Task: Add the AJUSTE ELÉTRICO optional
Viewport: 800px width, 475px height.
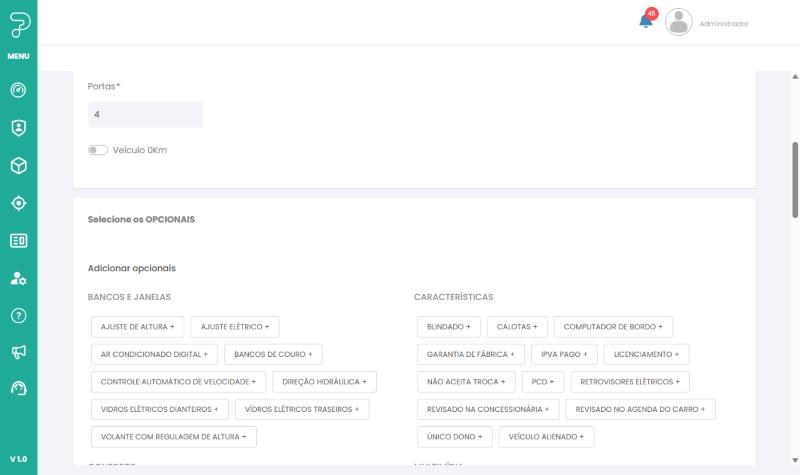Action: (x=235, y=327)
